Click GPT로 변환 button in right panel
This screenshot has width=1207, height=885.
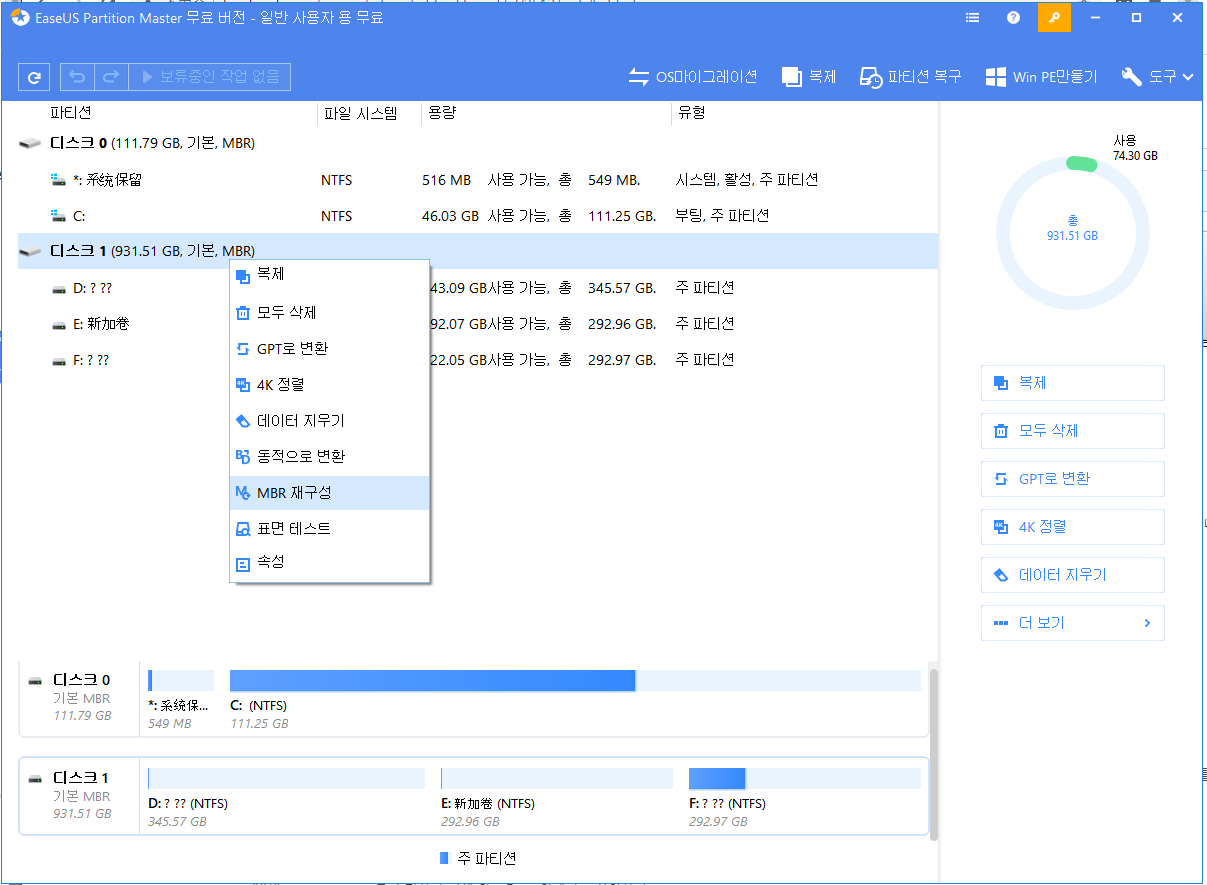[x=1073, y=479]
